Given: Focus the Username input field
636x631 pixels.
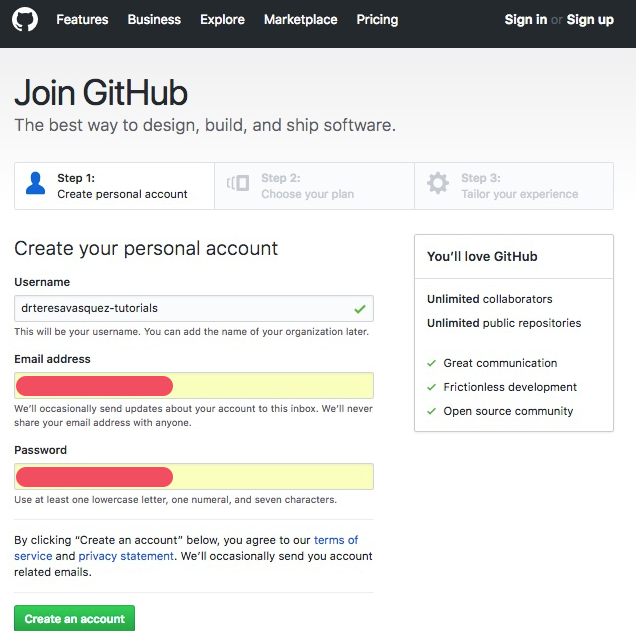Looking at the screenshot, I should coord(194,309).
